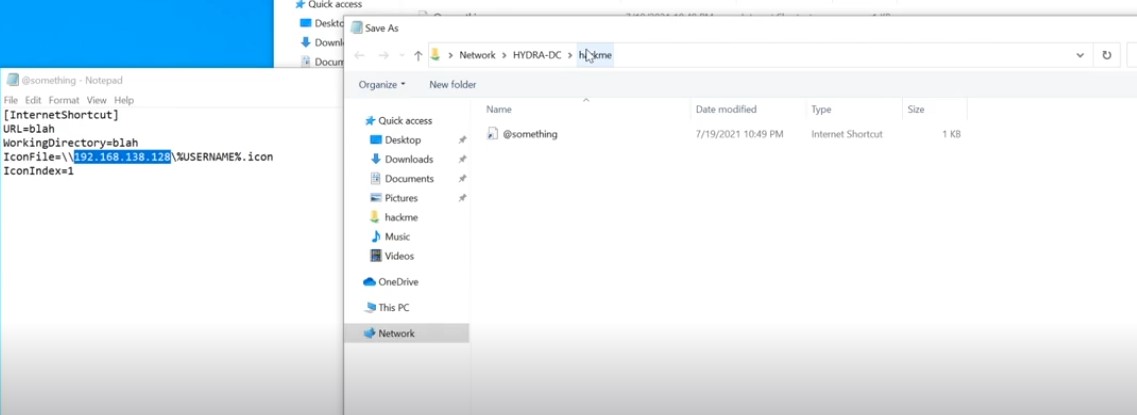Open hackme folder in sidebar
Image resolution: width=1137 pixels, height=415 pixels.
tap(401, 218)
